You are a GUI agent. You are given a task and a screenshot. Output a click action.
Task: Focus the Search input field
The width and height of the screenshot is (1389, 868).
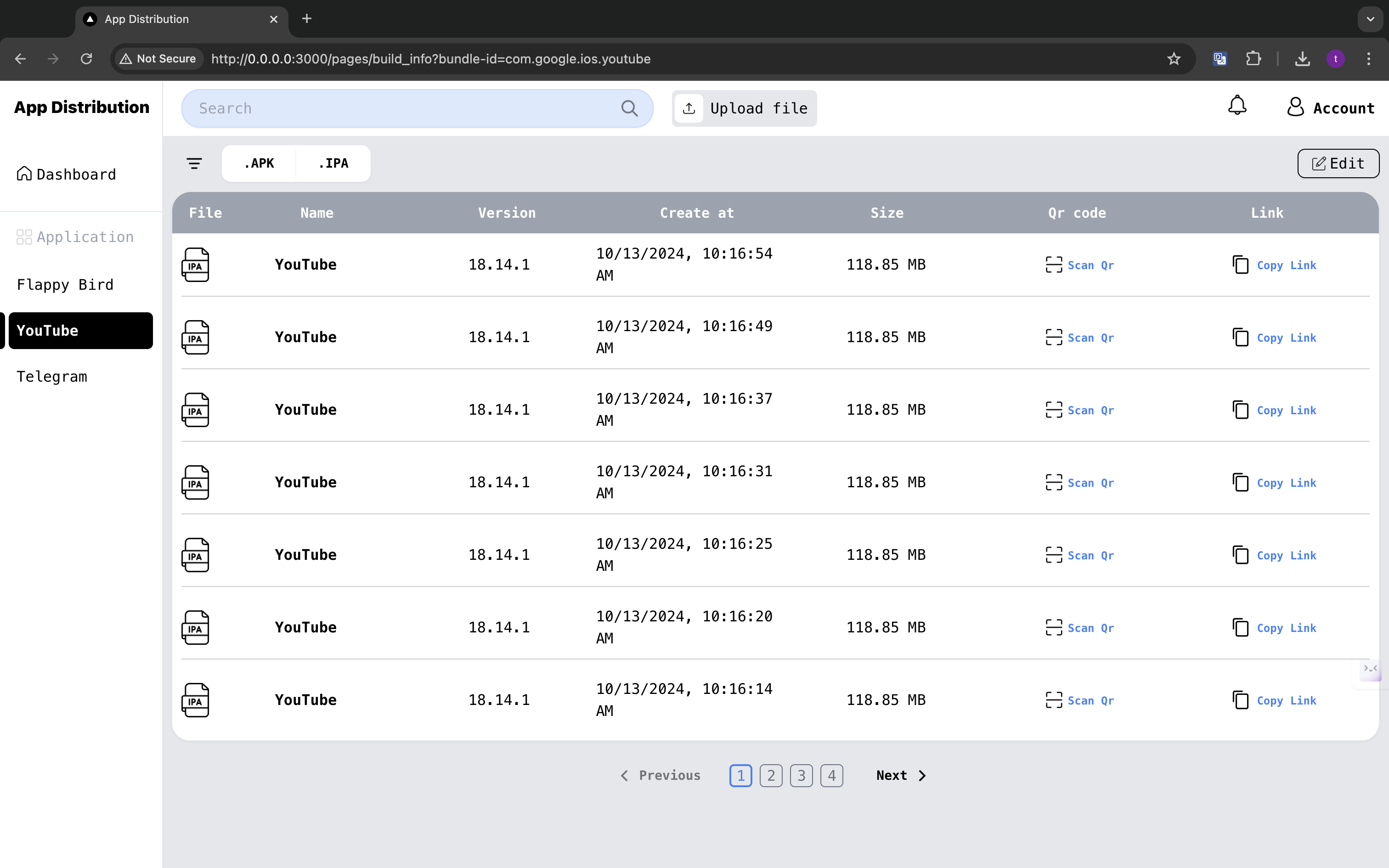click(402, 108)
